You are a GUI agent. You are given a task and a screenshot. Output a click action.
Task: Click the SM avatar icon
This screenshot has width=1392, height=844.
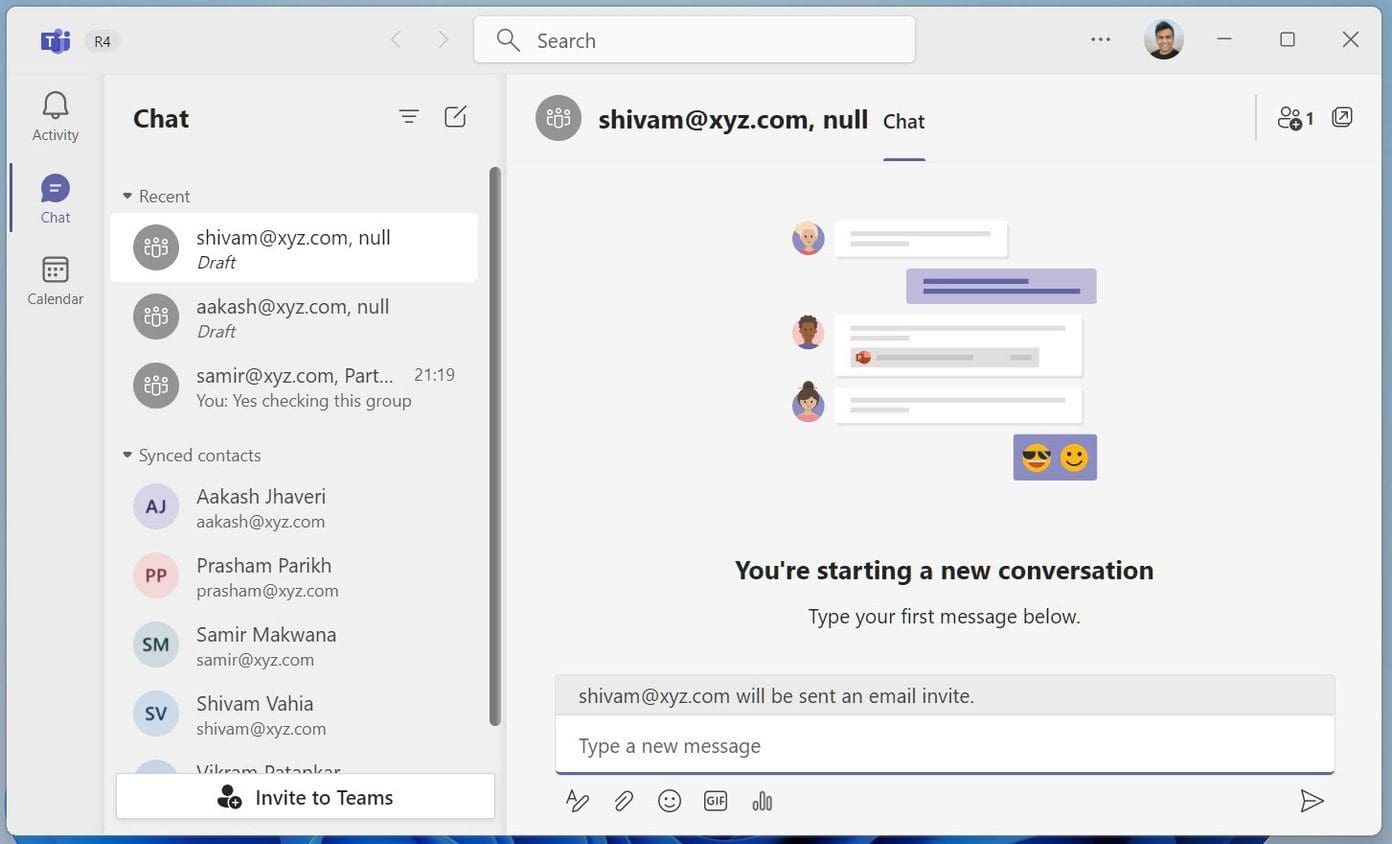click(156, 645)
